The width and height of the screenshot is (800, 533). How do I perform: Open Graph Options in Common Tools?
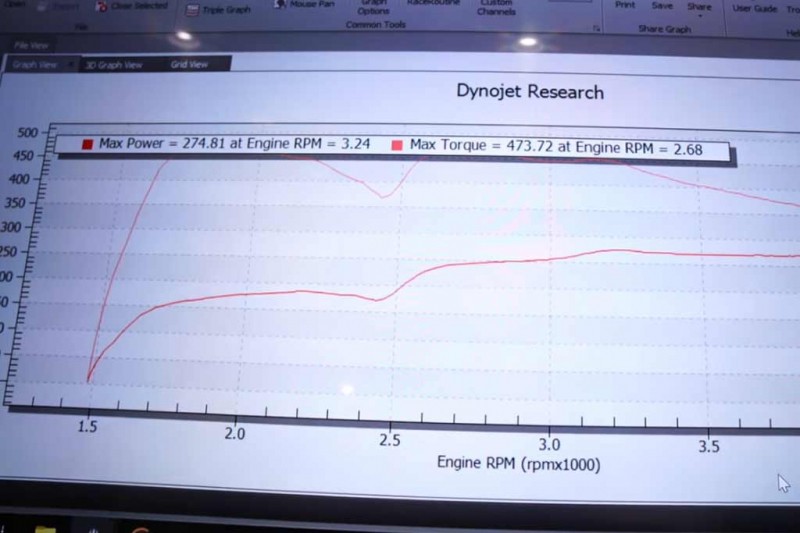[373, 8]
